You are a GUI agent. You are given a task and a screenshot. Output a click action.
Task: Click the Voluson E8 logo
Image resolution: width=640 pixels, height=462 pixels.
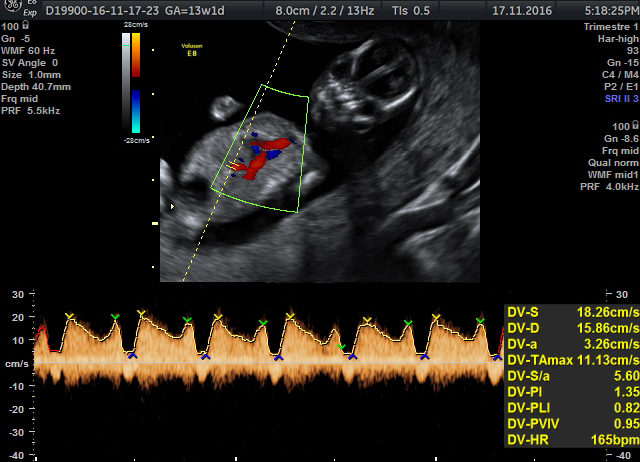[192, 49]
